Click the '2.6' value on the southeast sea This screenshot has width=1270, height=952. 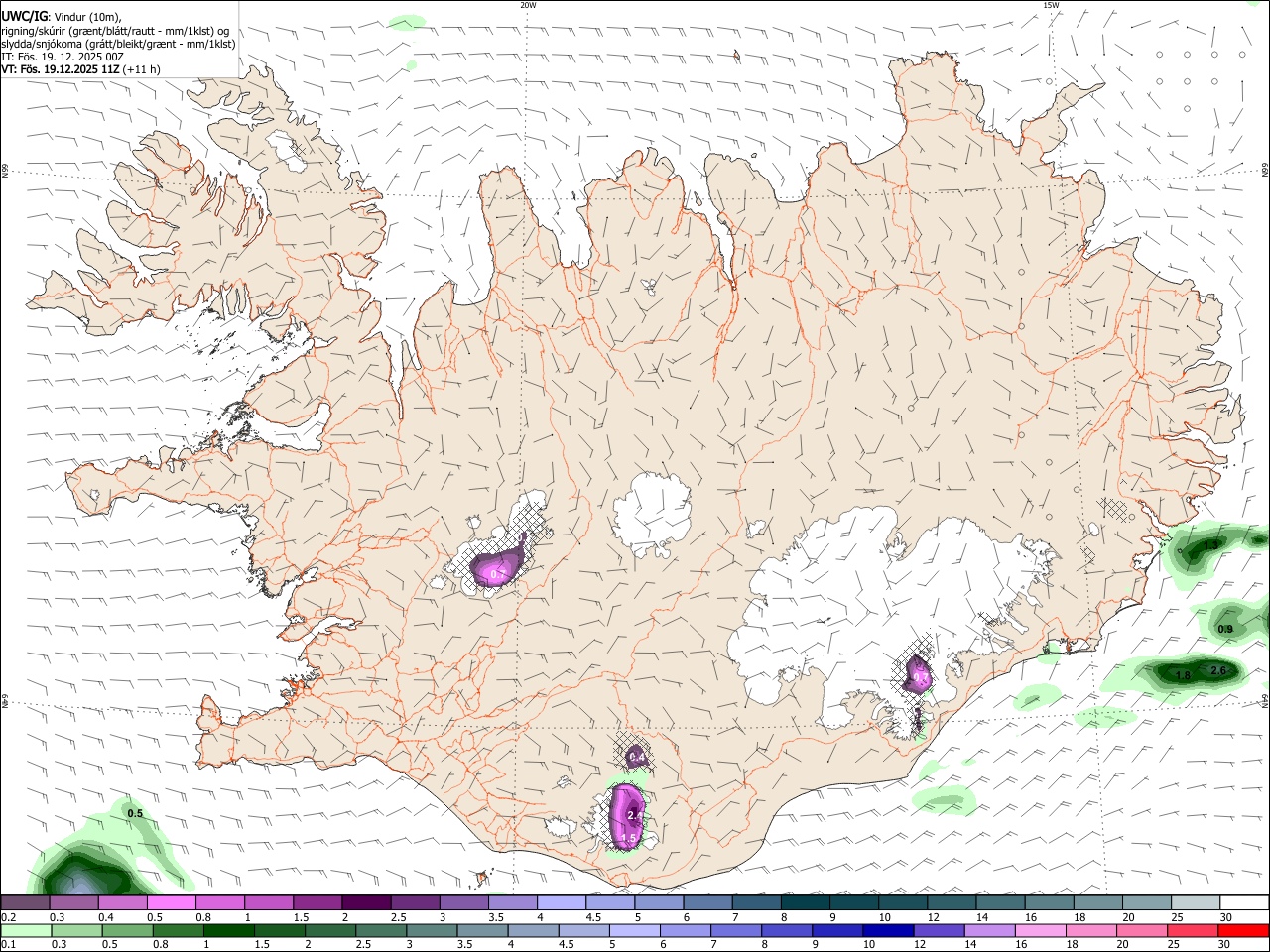pos(1219,671)
